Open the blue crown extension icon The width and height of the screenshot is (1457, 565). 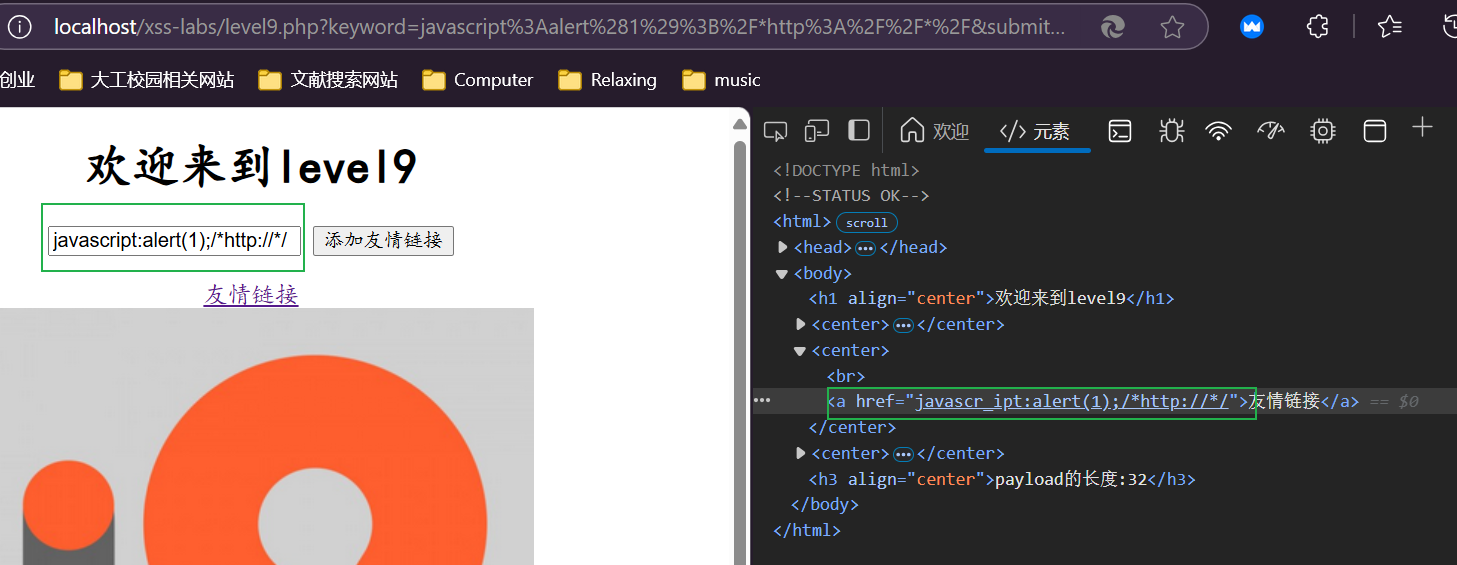click(x=1251, y=27)
